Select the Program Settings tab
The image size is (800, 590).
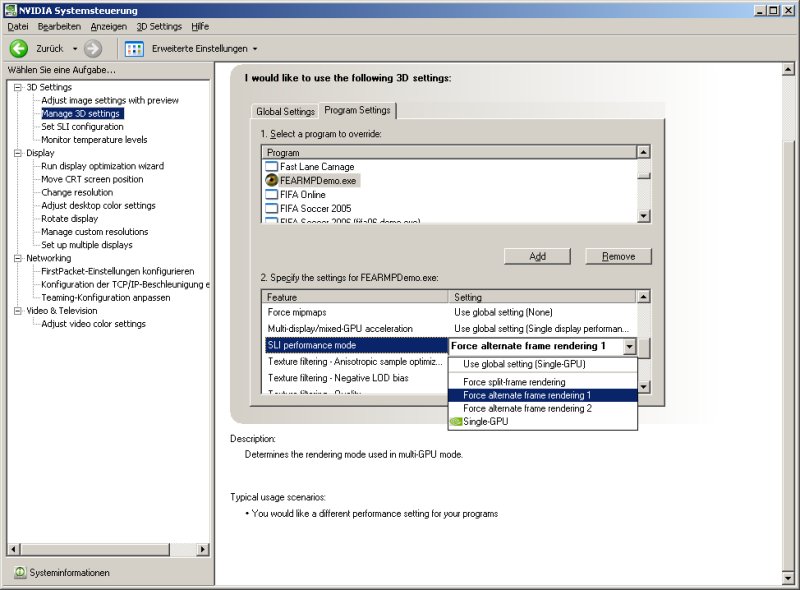[x=357, y=110]
